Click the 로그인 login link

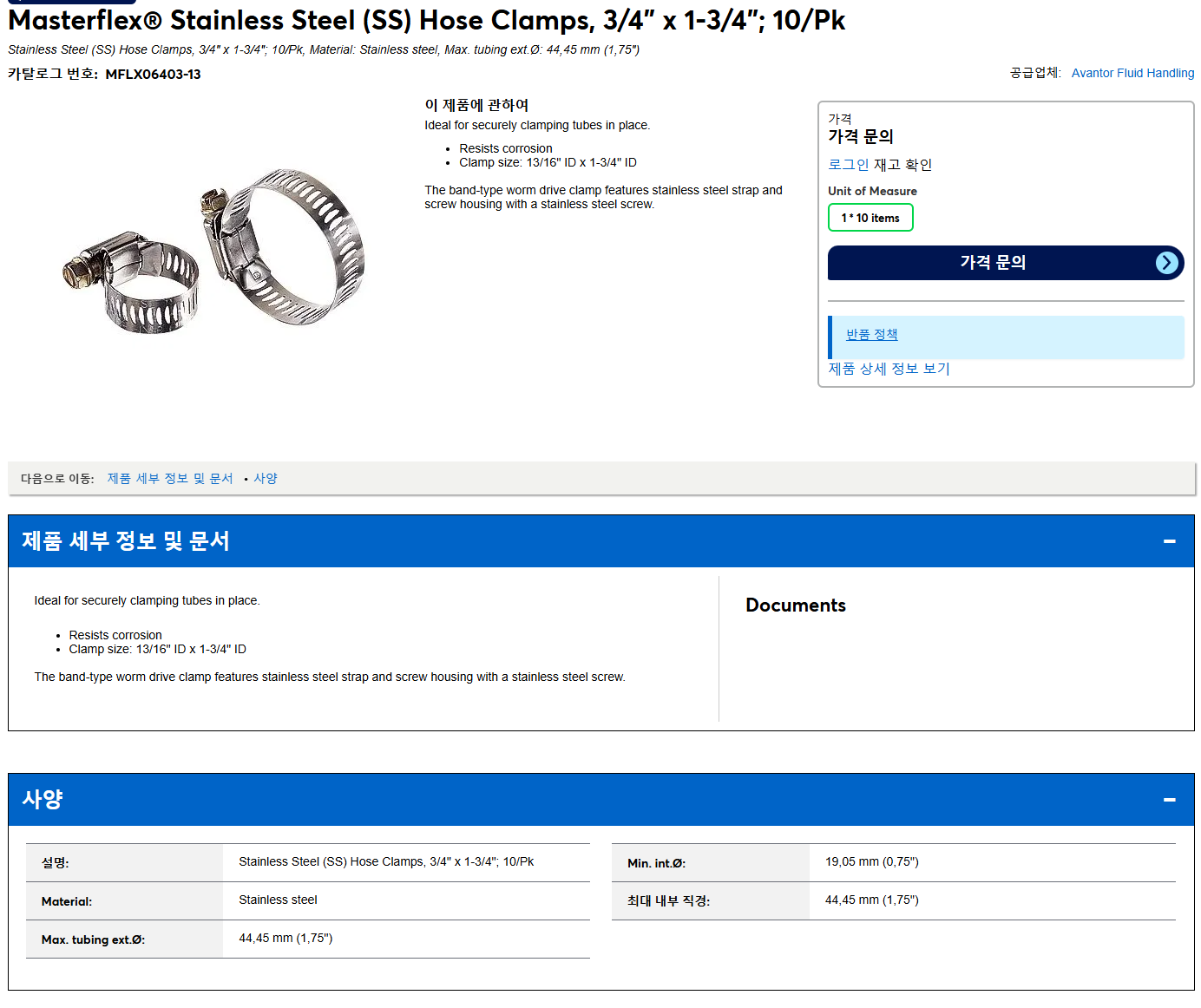(x=848, y=164)
